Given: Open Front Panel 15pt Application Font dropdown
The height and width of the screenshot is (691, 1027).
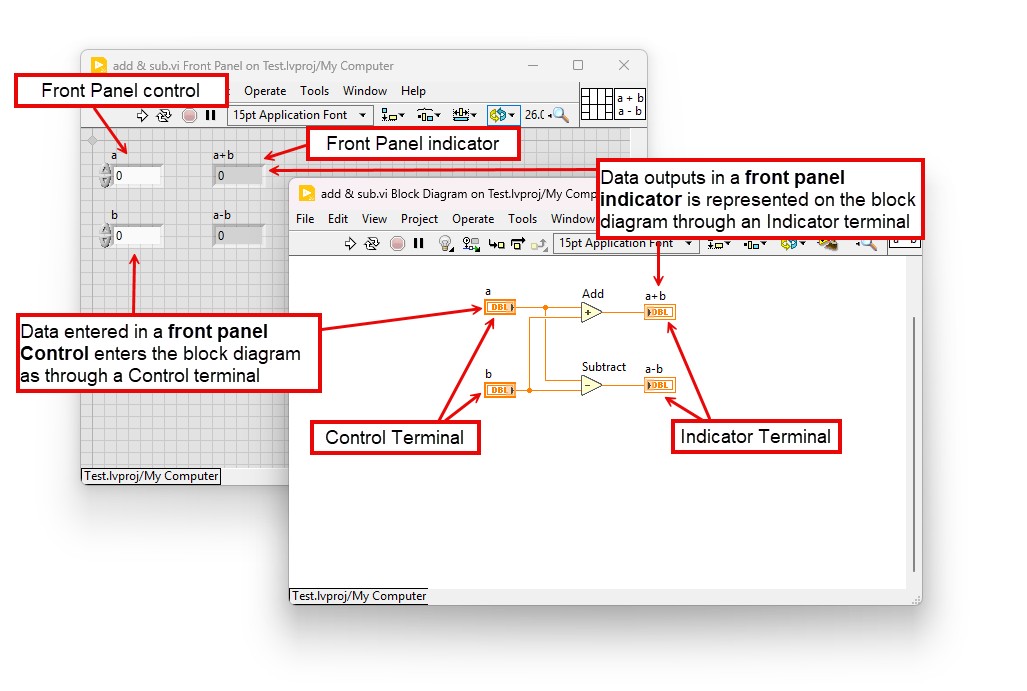Looking at the screenshot, I should pyautogui.click(x=300, y=115).
